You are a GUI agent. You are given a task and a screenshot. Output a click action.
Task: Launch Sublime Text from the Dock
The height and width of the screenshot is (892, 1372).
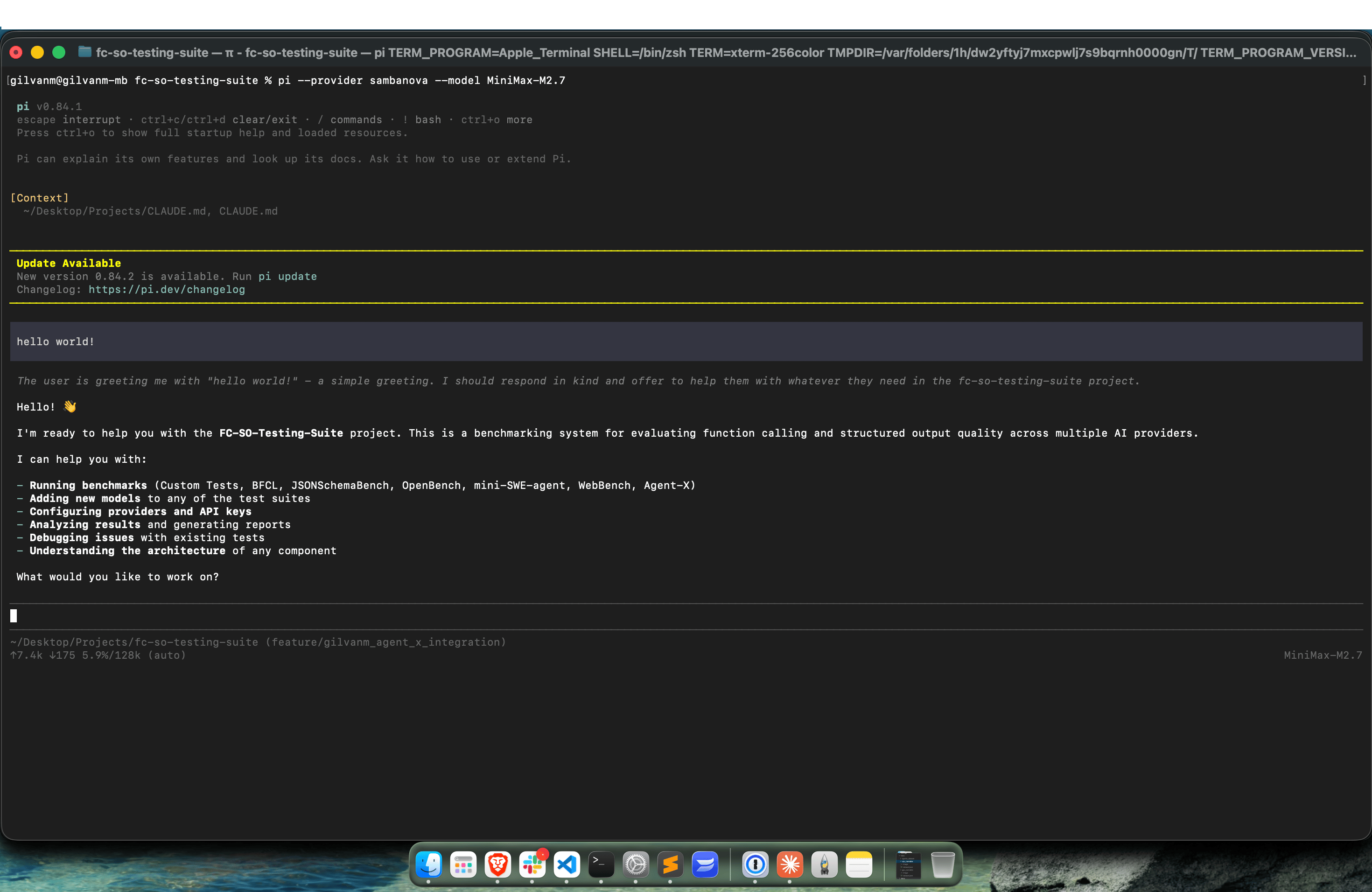point(670,864)
